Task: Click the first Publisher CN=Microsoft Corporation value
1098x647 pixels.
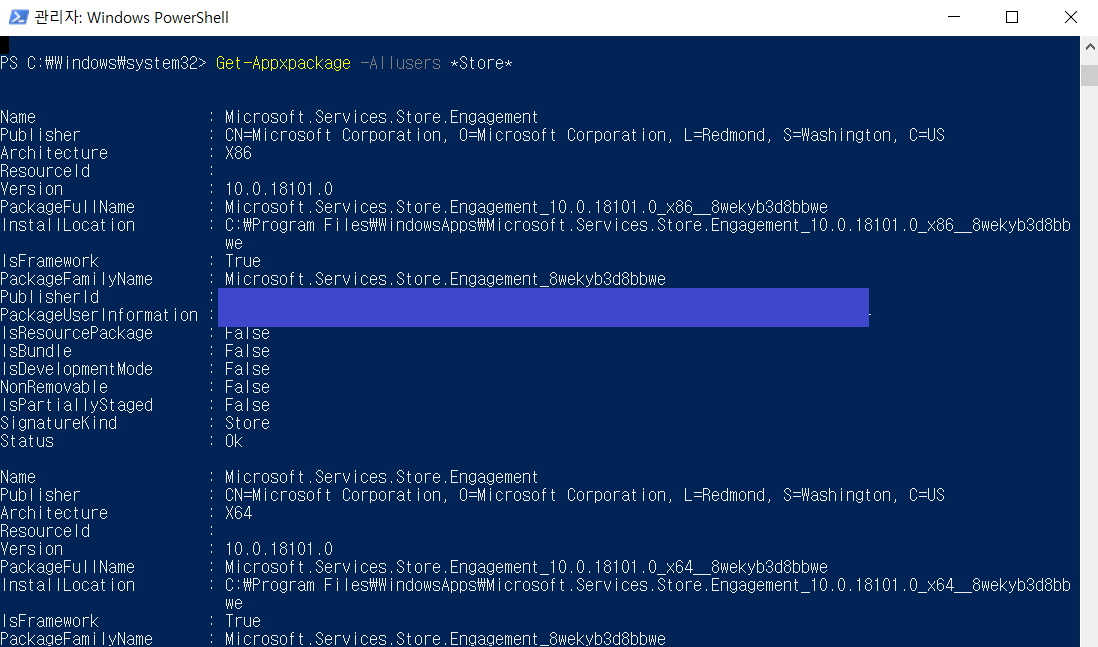Action: pyautogui.click(x=585, y=135)
